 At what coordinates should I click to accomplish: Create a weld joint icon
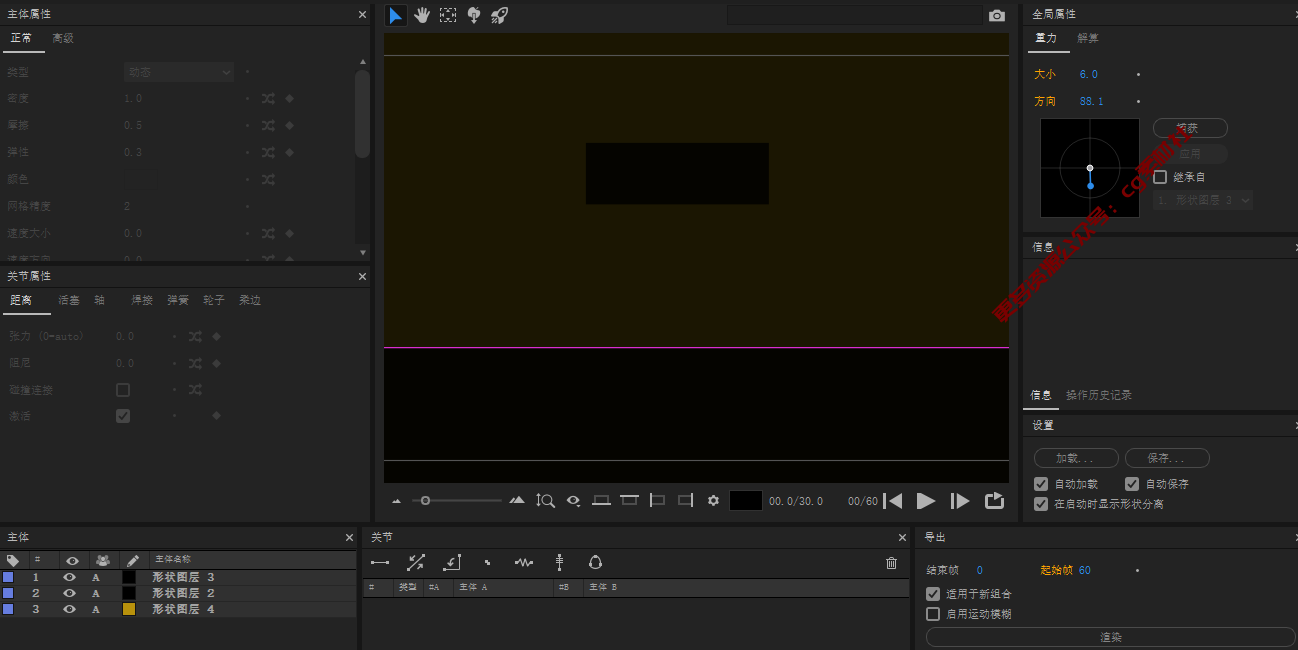pos(487,563)
